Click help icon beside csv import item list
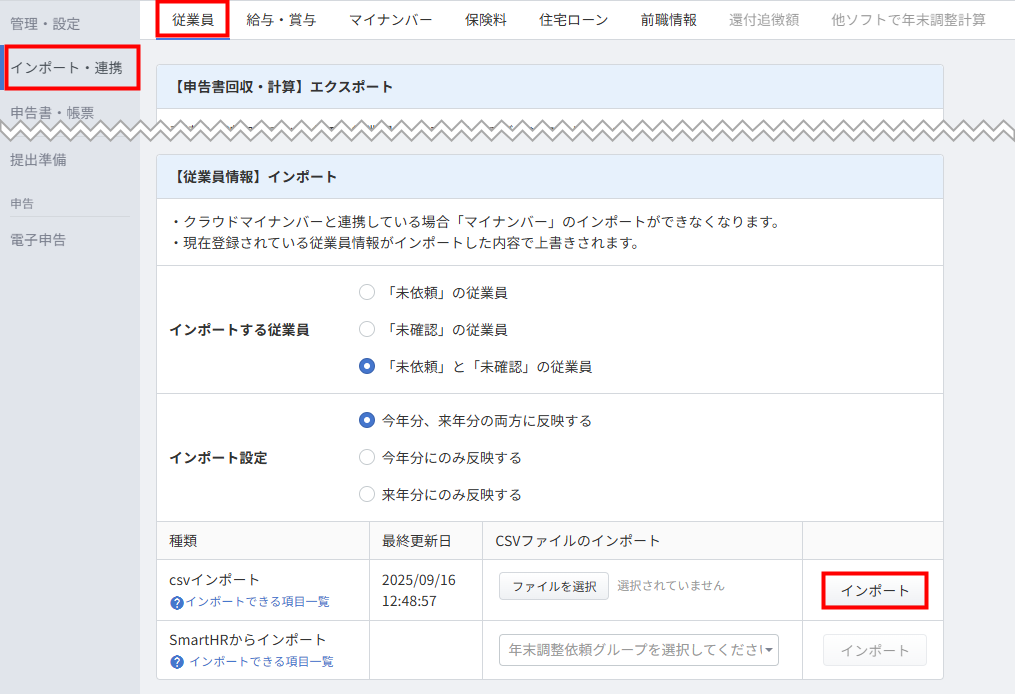The width and height of the screenshot is (1015, 694). click(177, 602)
